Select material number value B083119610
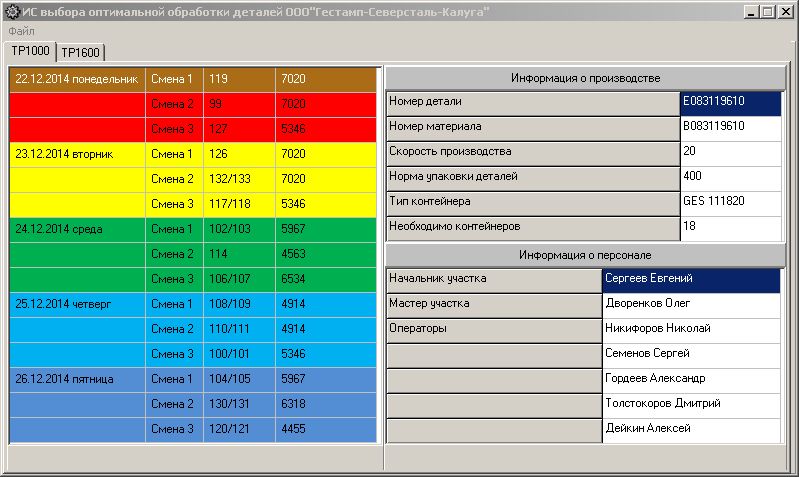 (731, 129)
